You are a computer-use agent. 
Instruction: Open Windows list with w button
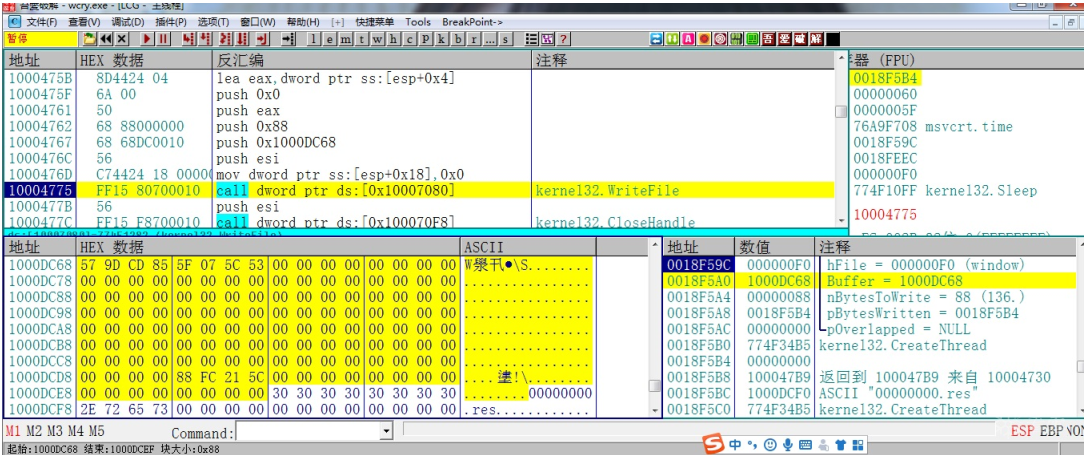[x=377, y=39]
